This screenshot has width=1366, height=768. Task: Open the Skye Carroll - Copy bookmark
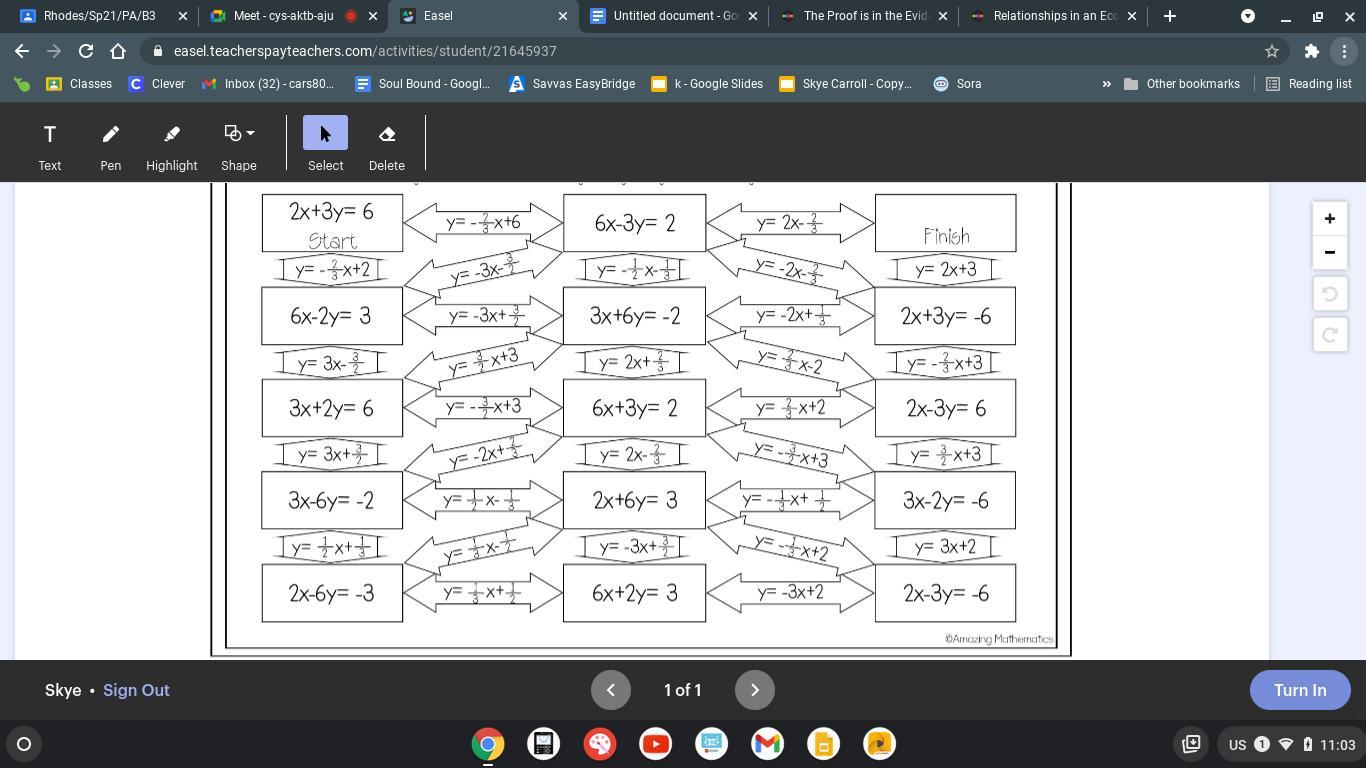point(845,84)
